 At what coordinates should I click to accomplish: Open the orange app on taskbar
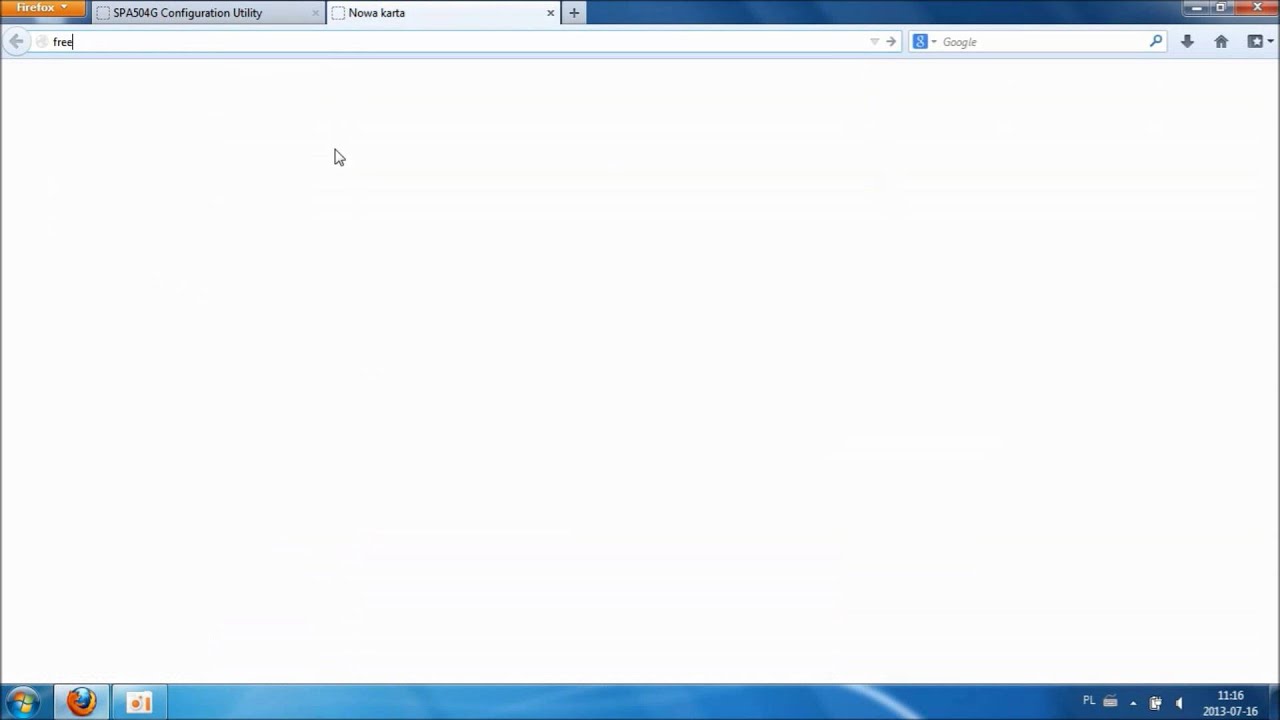139,702
